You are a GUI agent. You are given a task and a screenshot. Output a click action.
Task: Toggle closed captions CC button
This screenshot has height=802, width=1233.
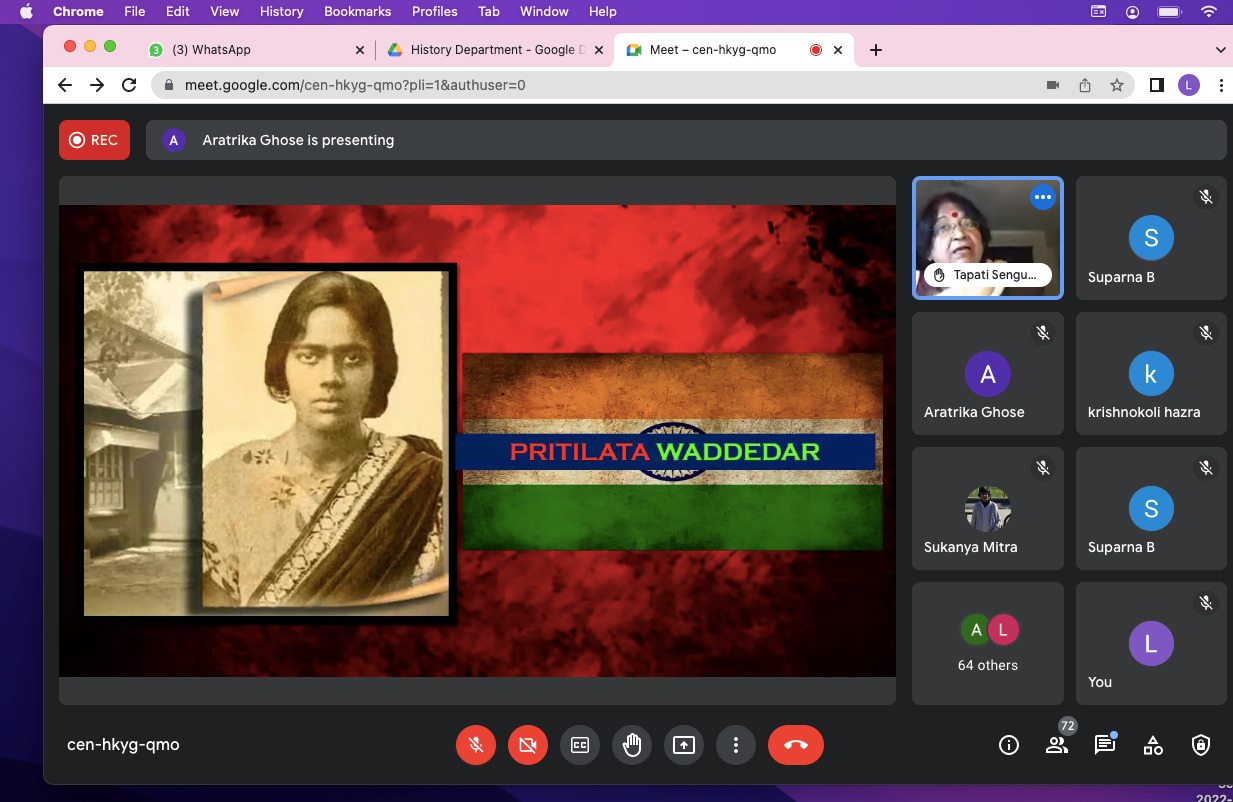pos(580,745)
